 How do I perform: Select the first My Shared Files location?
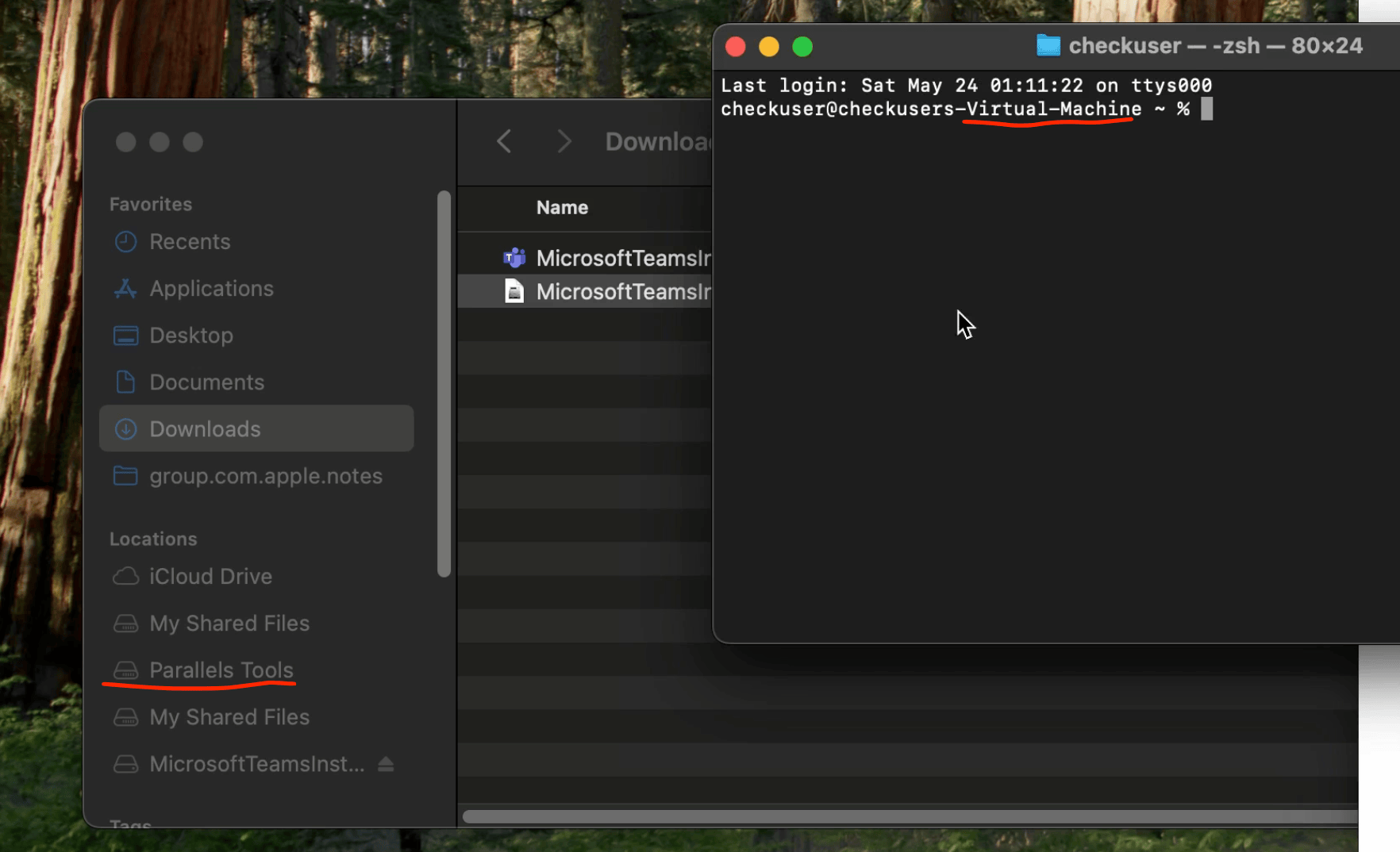coord(229,624)
